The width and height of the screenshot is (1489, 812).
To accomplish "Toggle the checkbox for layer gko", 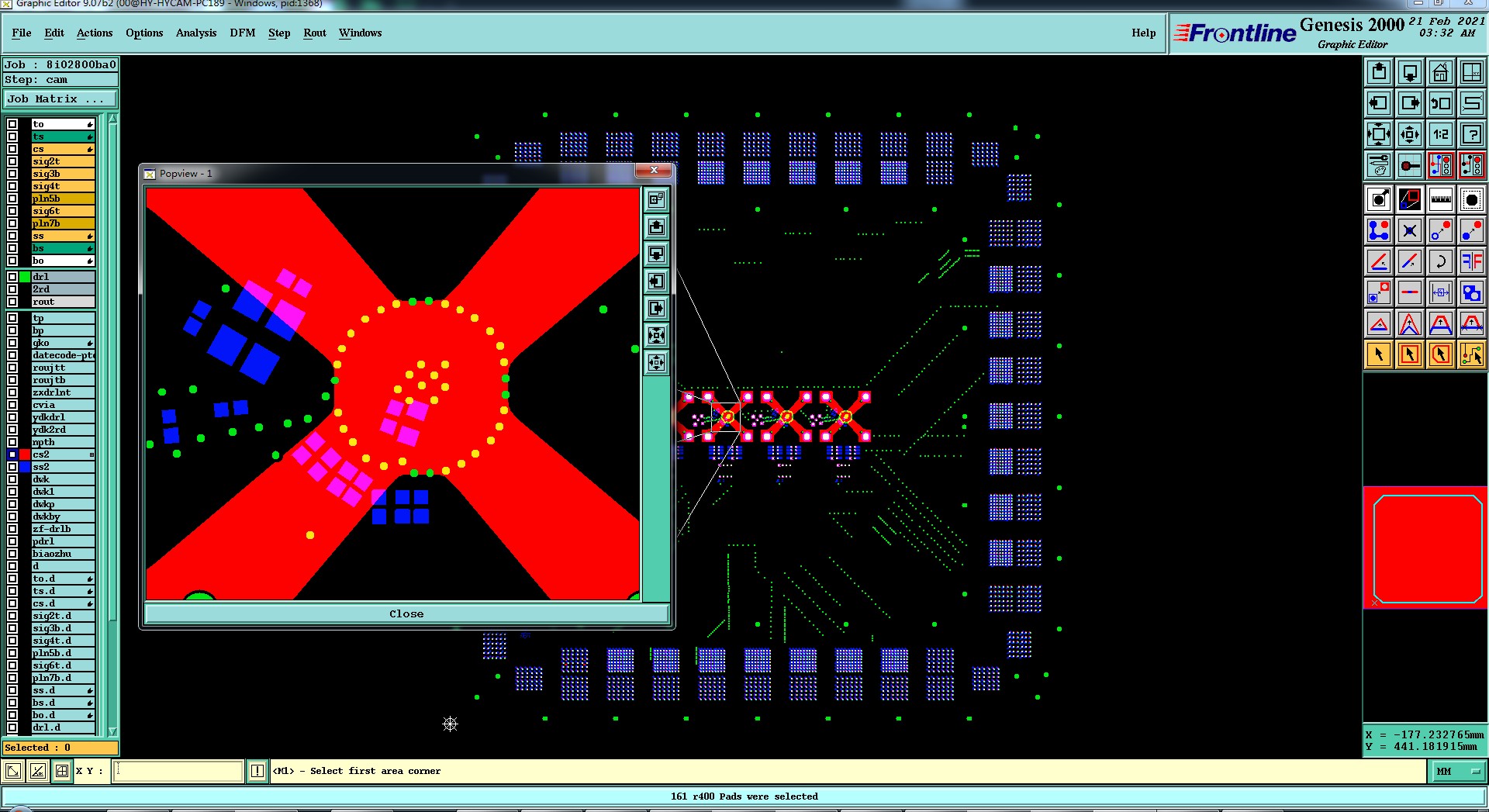I will pyautogui.click(x=12, y=343).
